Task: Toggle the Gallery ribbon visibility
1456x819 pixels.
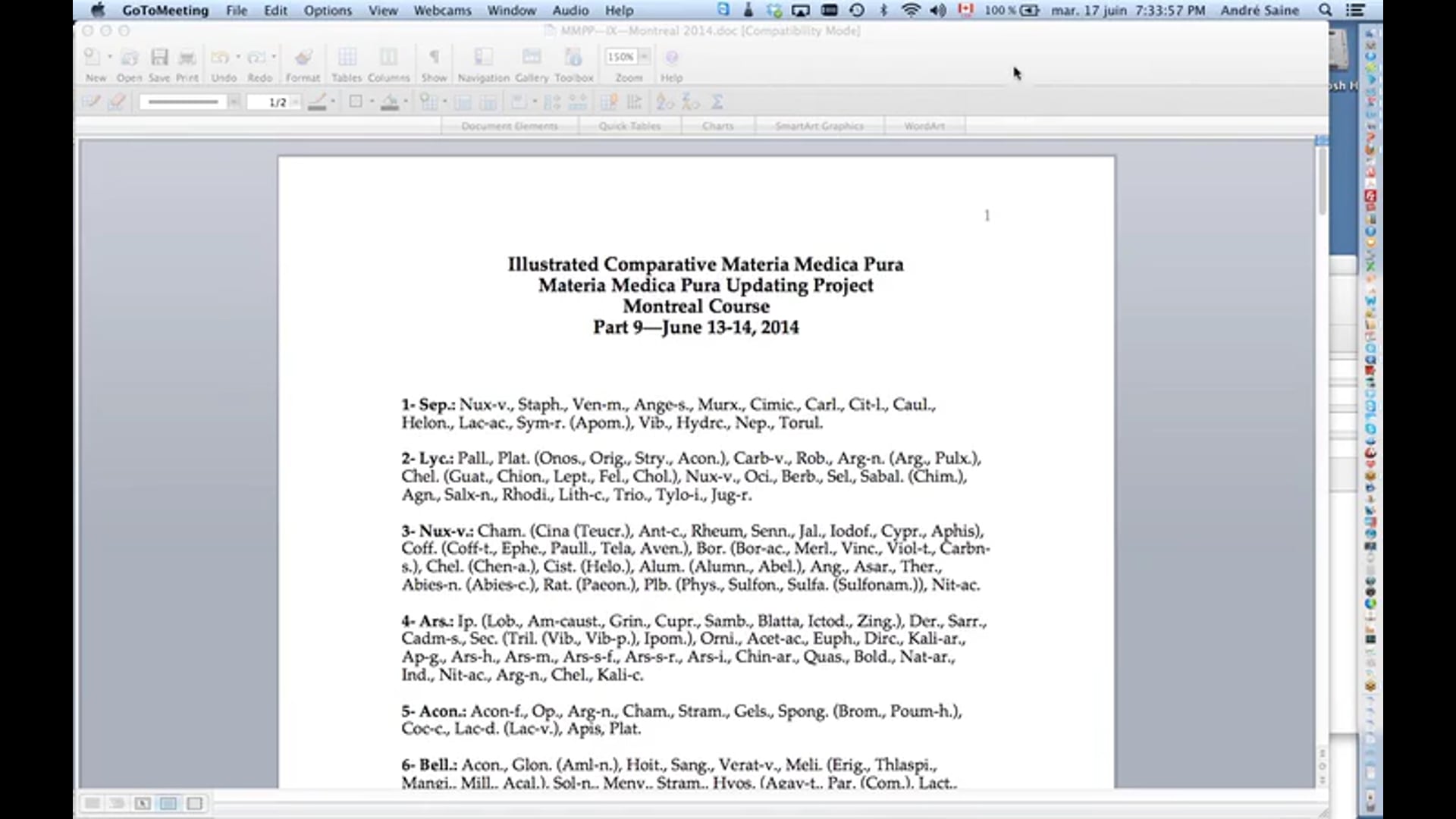Action: point(531,57)
